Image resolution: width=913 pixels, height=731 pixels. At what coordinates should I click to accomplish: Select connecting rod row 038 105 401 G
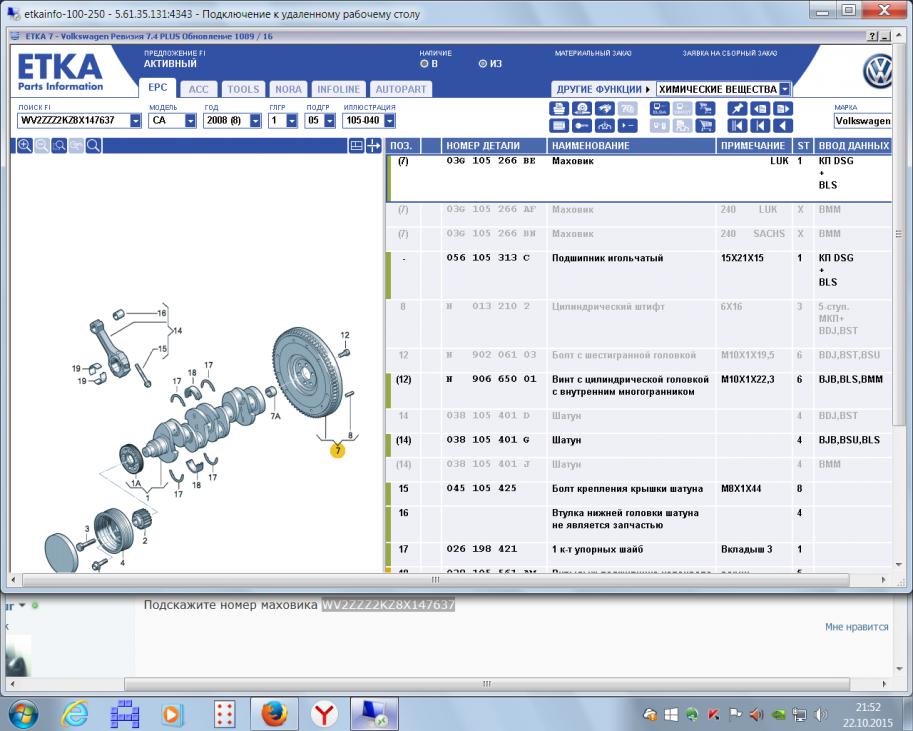click(639, 445)
